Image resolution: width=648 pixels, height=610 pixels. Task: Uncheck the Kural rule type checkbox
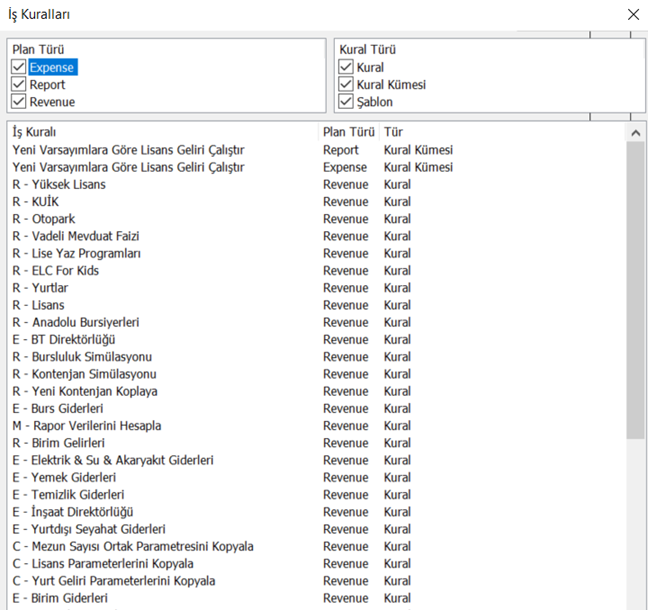tap(347, 68)
